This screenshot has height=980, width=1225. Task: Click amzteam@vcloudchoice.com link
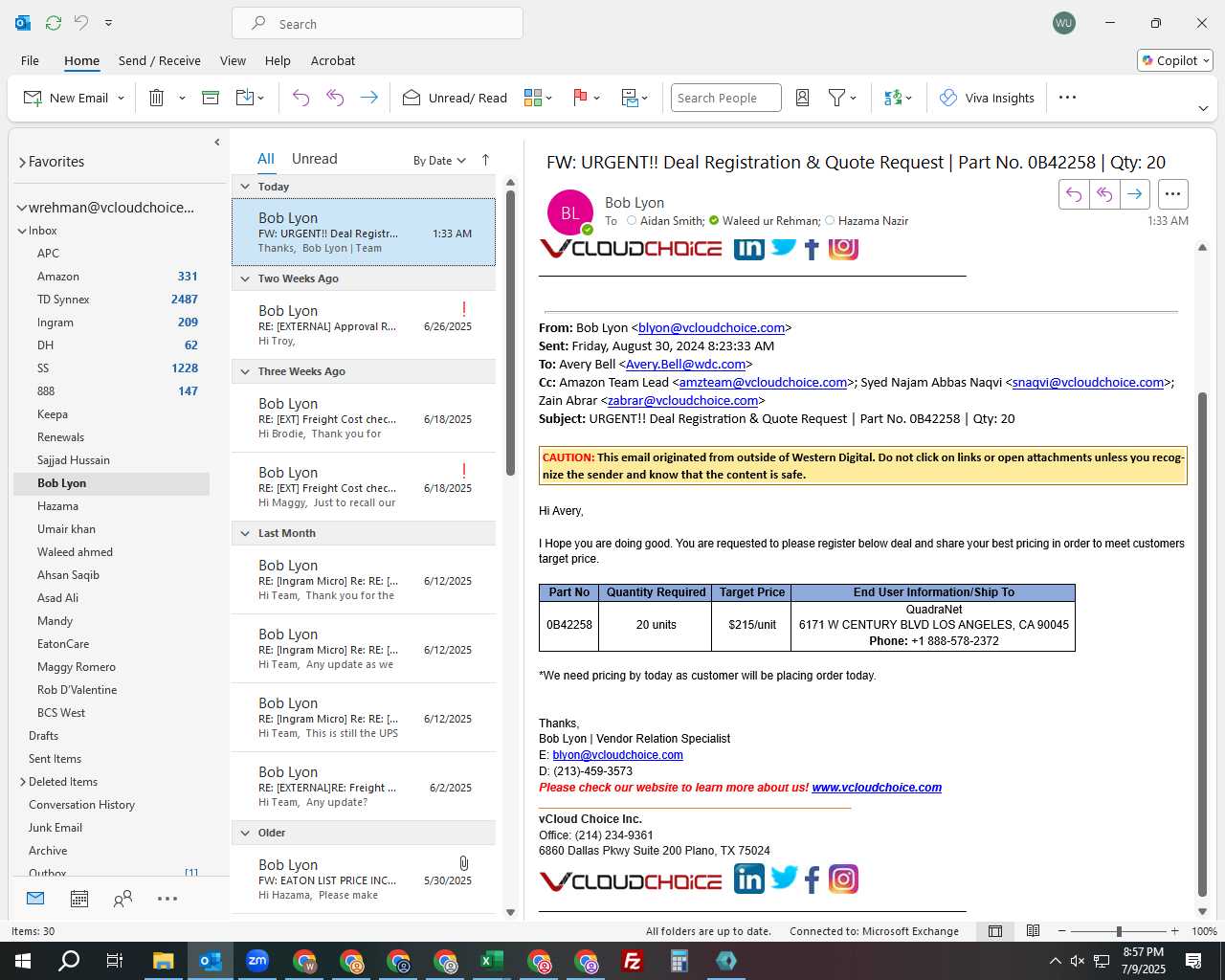pos(763,382)
